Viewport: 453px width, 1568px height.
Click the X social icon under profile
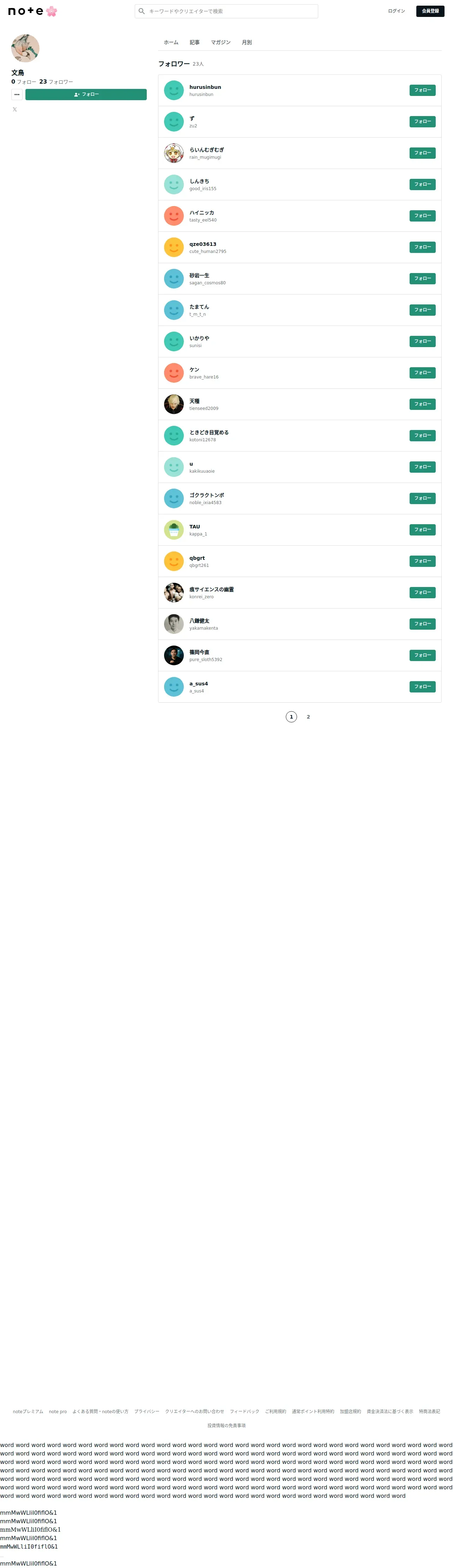pos(14,110)
